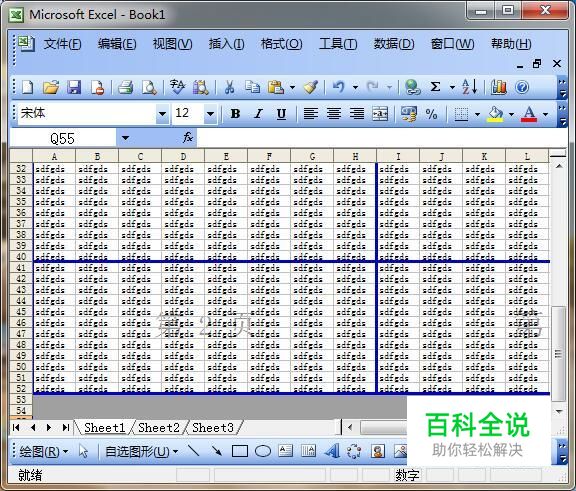The image size is (576, 491).
Task: Open the 数据(D) menu
Action: [x=394, y=44]
